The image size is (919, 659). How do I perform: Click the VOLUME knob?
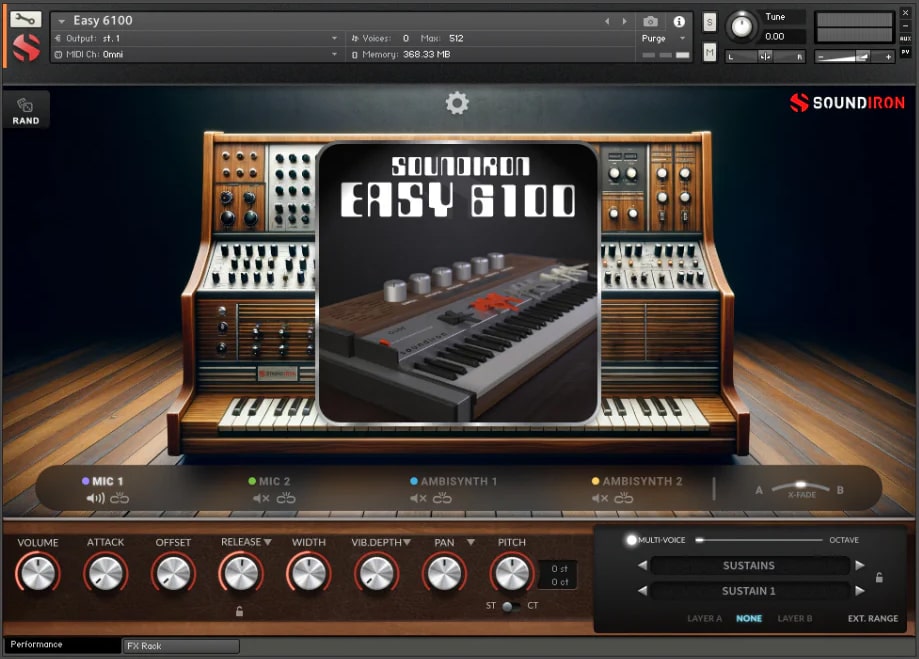[38, 573]
